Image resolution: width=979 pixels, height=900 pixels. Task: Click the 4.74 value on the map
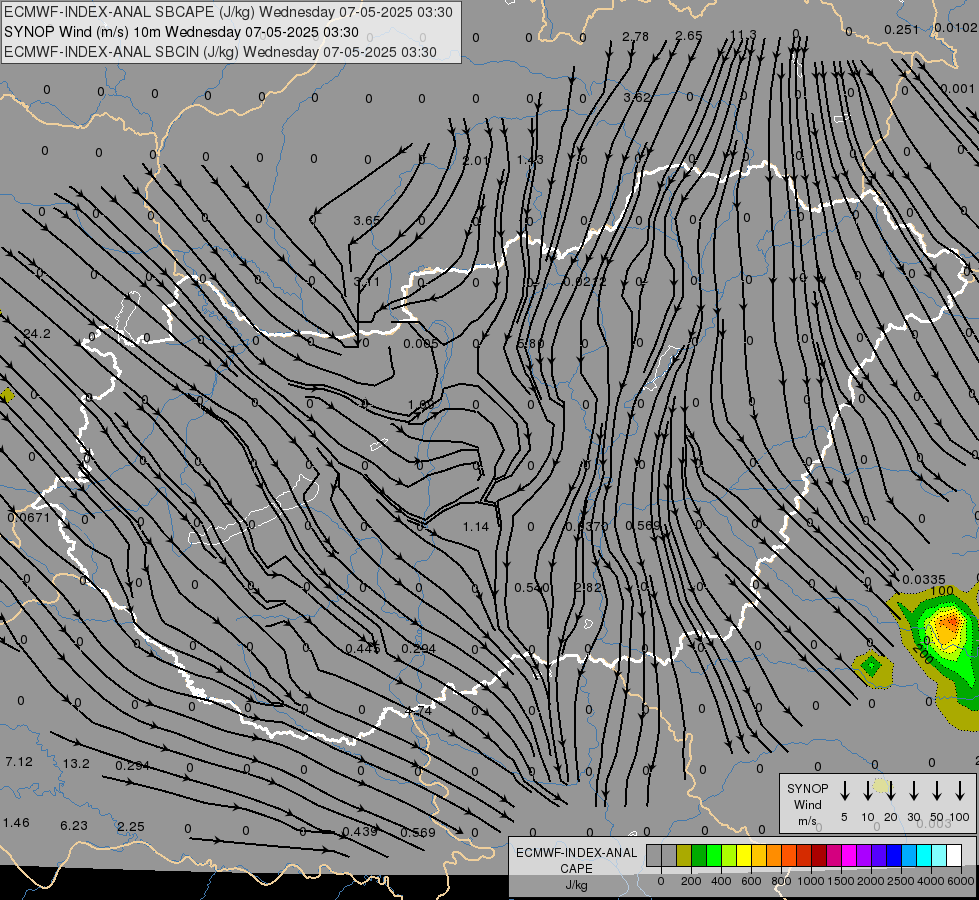[x=418, y=711]
